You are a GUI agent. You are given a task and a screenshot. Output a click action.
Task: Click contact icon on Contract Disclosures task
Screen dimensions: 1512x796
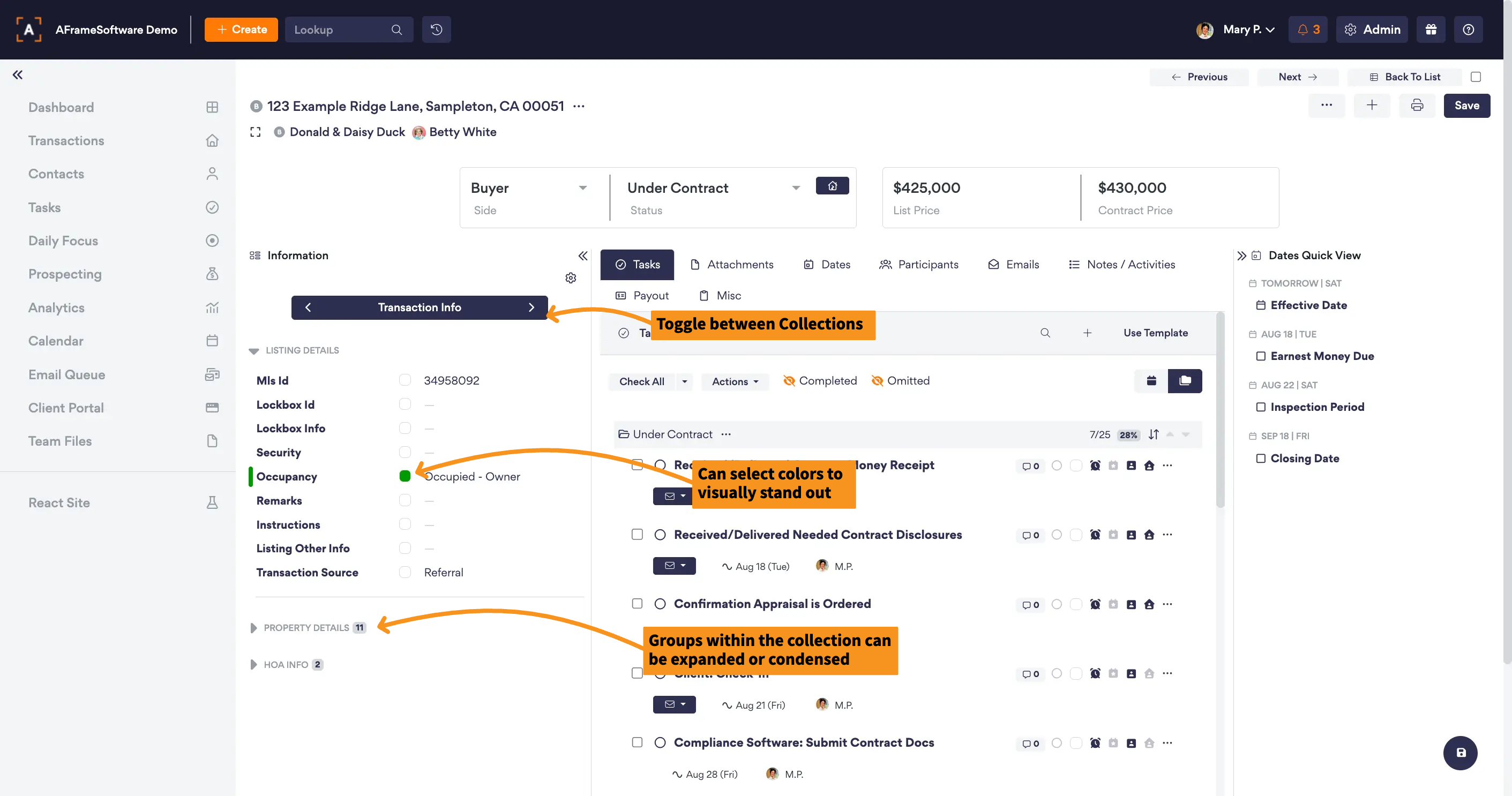[1131, 535]
